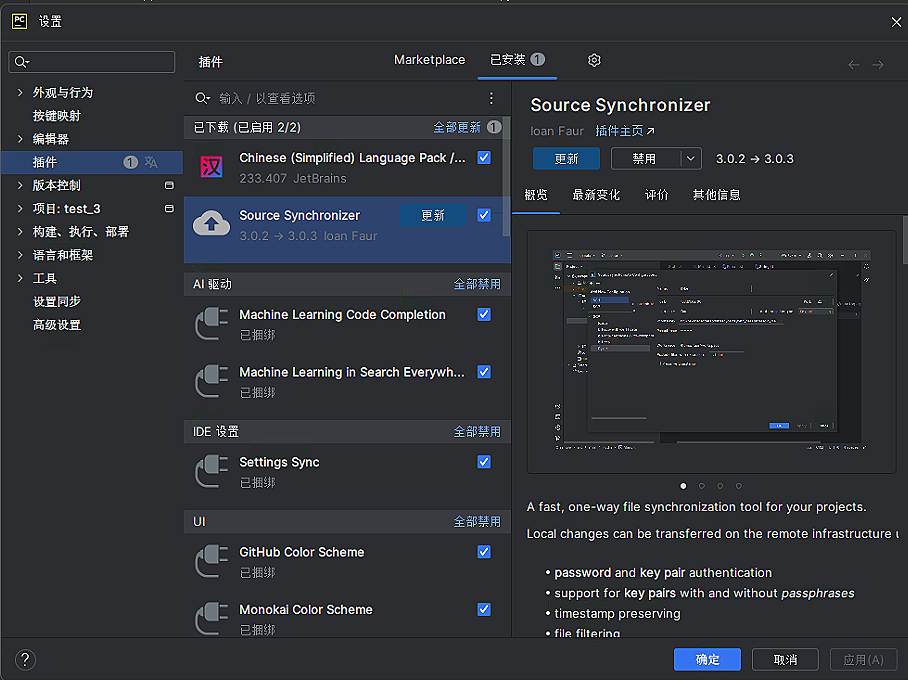Click 更新 button in Source Synchronizer details
Screen dimensions: 908x680
566,159
